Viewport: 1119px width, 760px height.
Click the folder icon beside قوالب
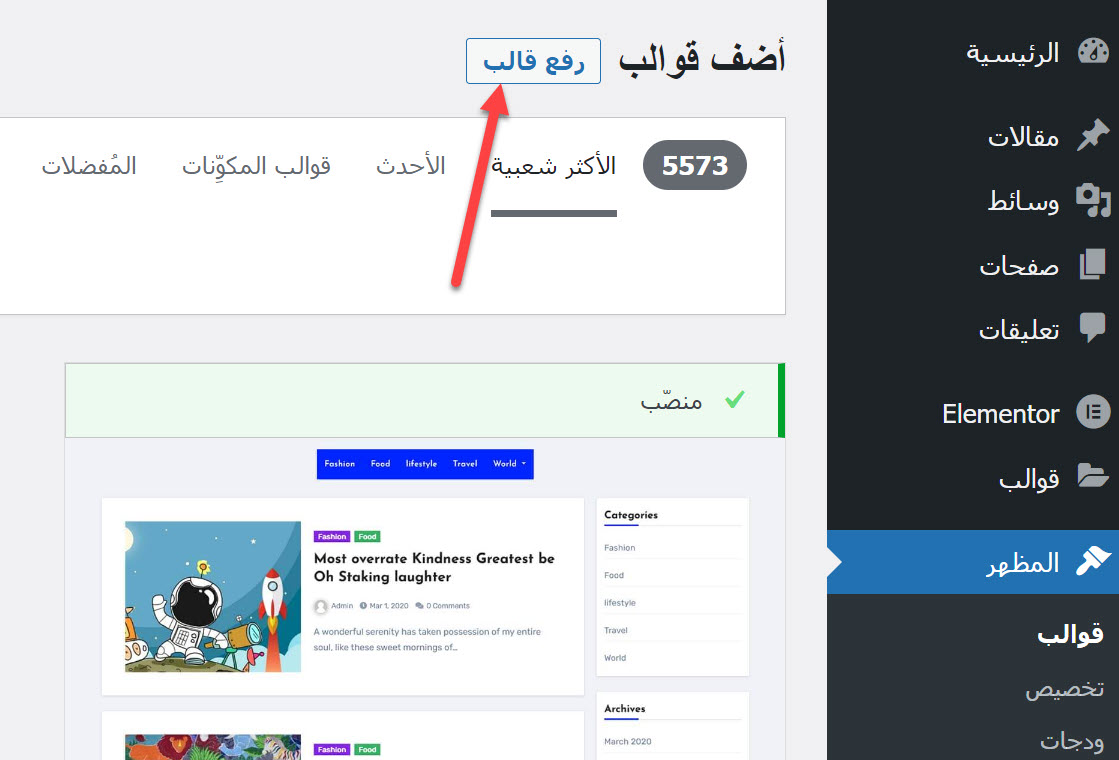click(x=1093, y=478)
